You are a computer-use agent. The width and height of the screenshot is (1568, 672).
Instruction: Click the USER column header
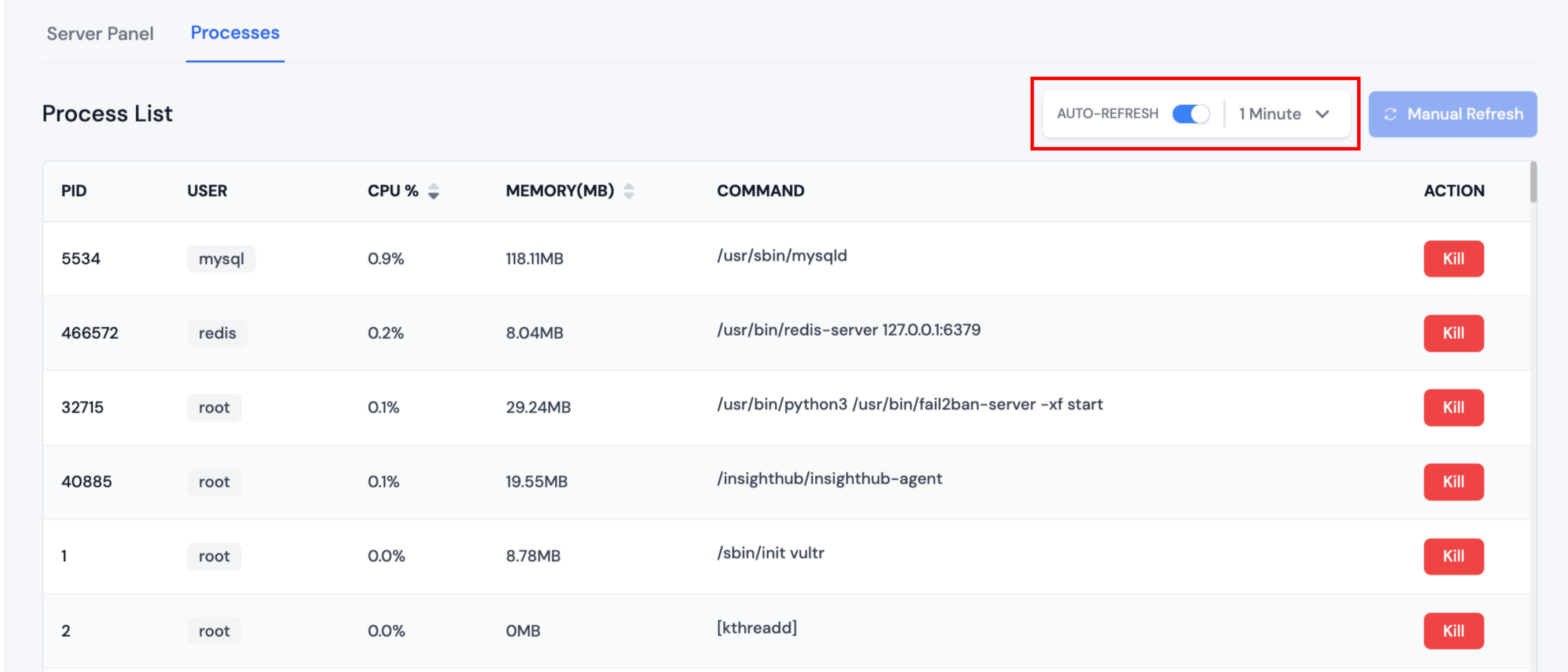point(207,191)
